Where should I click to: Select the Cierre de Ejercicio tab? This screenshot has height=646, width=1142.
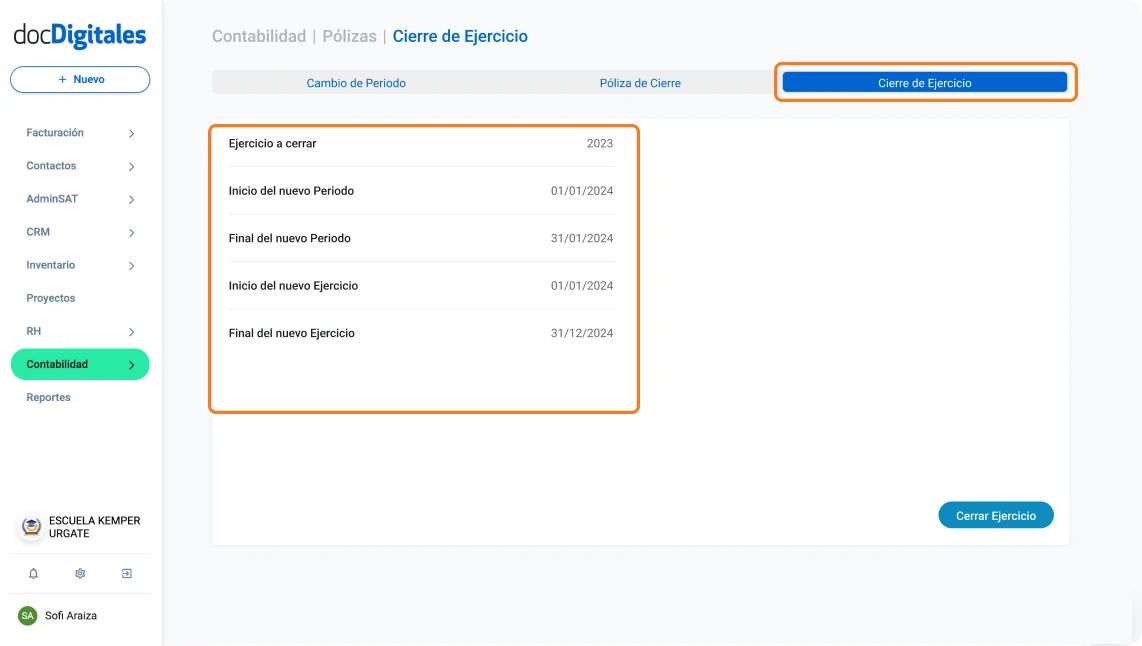tap(924, 83)
